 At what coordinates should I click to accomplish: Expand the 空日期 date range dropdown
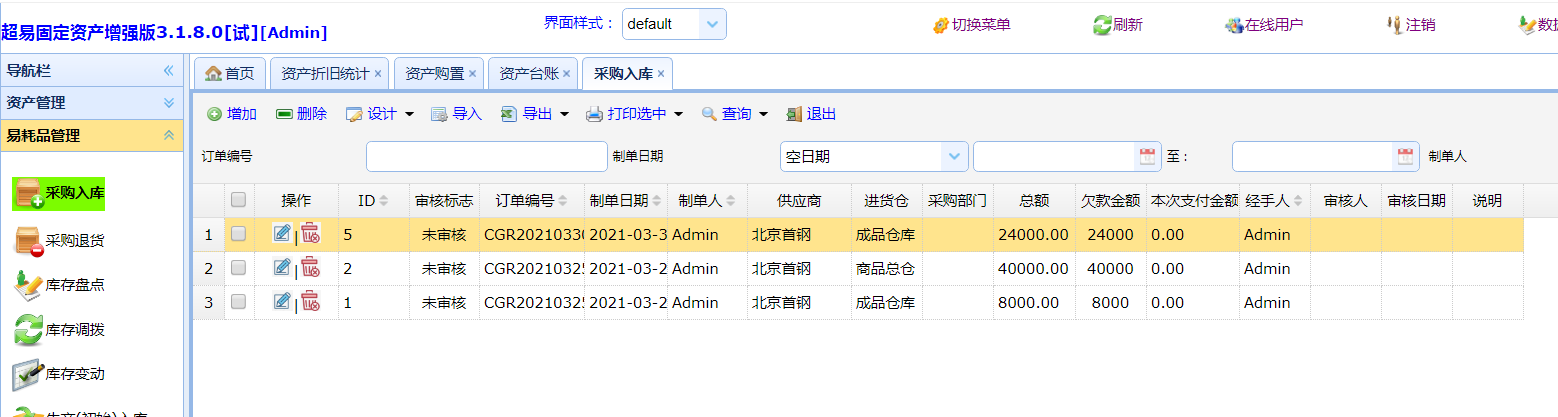point(954,156)
